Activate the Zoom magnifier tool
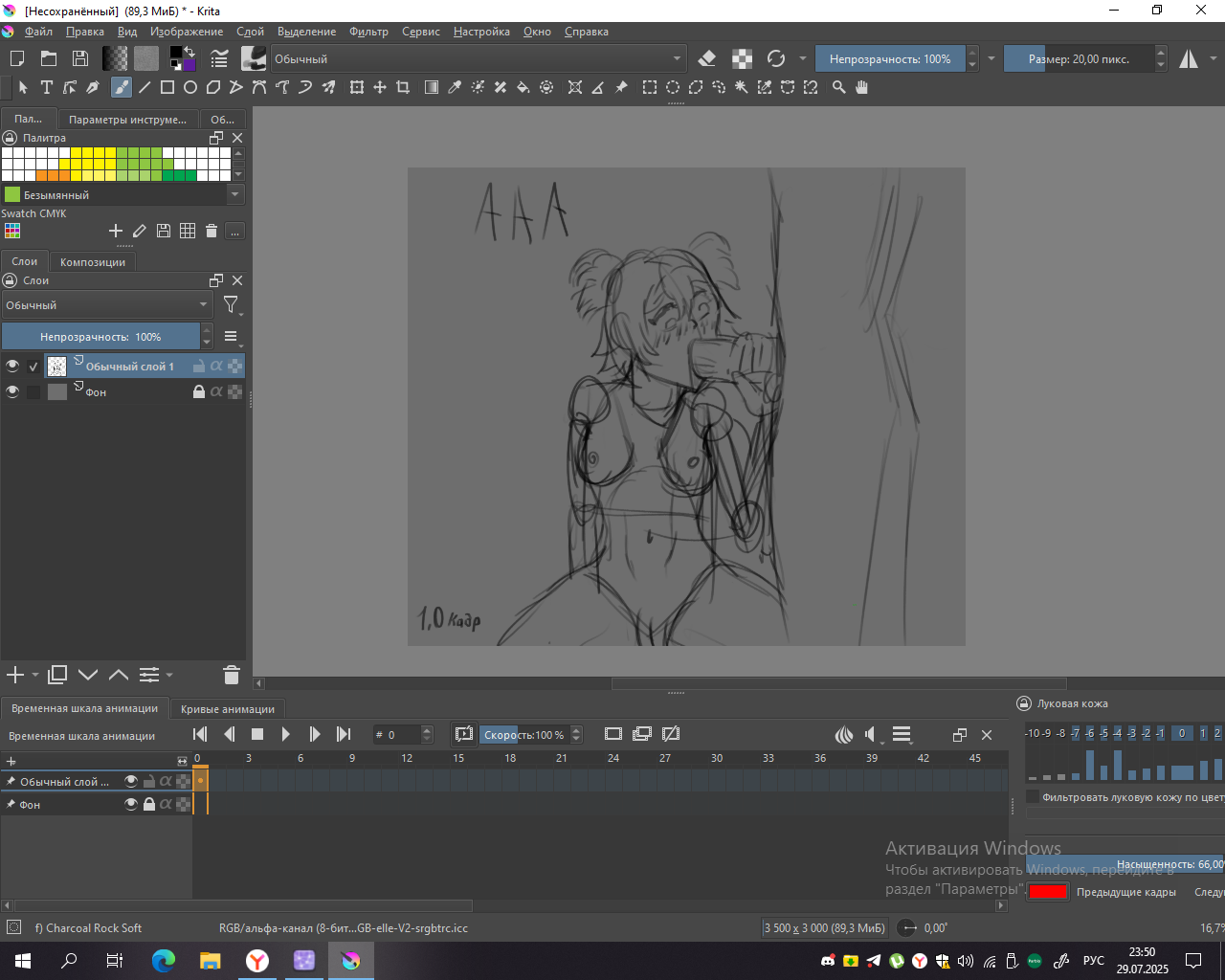 tap(839, 87)
